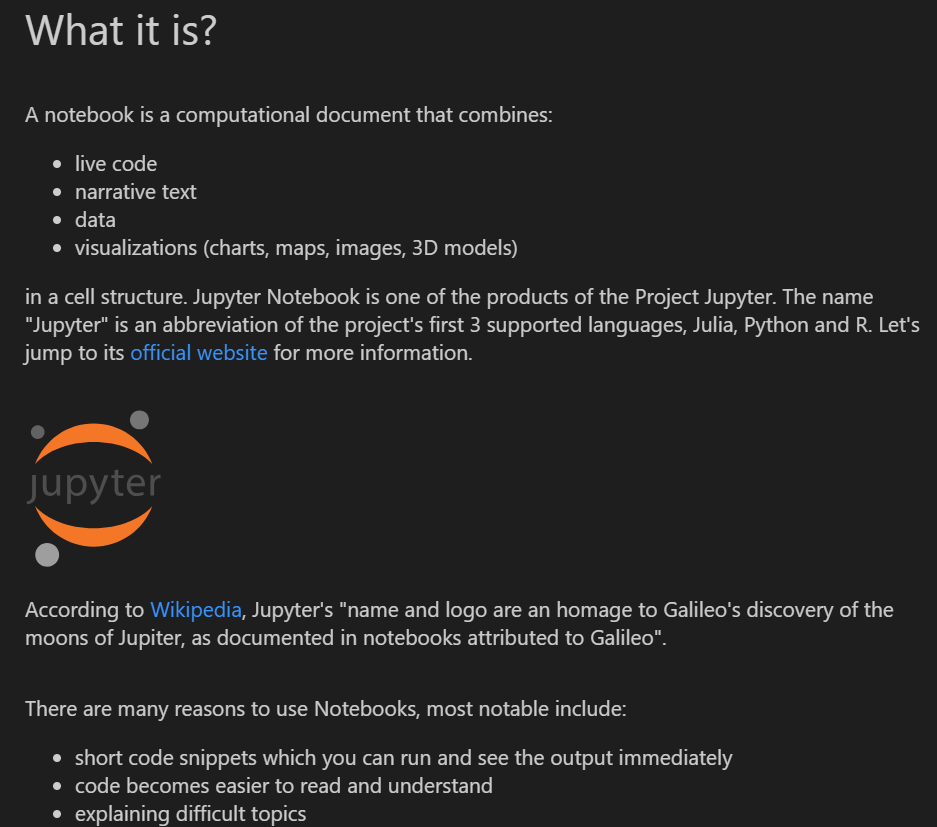Click the visualizations bullet item

(296, 248)
